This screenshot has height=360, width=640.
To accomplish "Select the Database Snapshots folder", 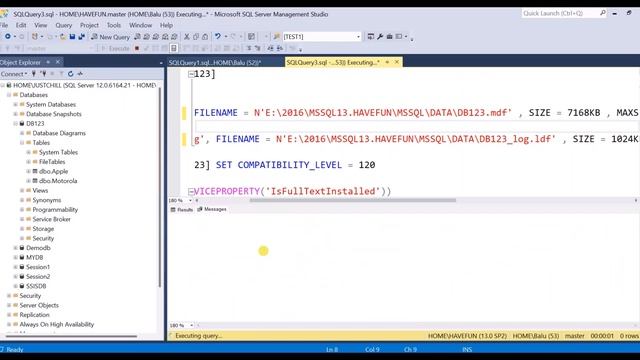I will pyautogui.click(x=53, y=114).
